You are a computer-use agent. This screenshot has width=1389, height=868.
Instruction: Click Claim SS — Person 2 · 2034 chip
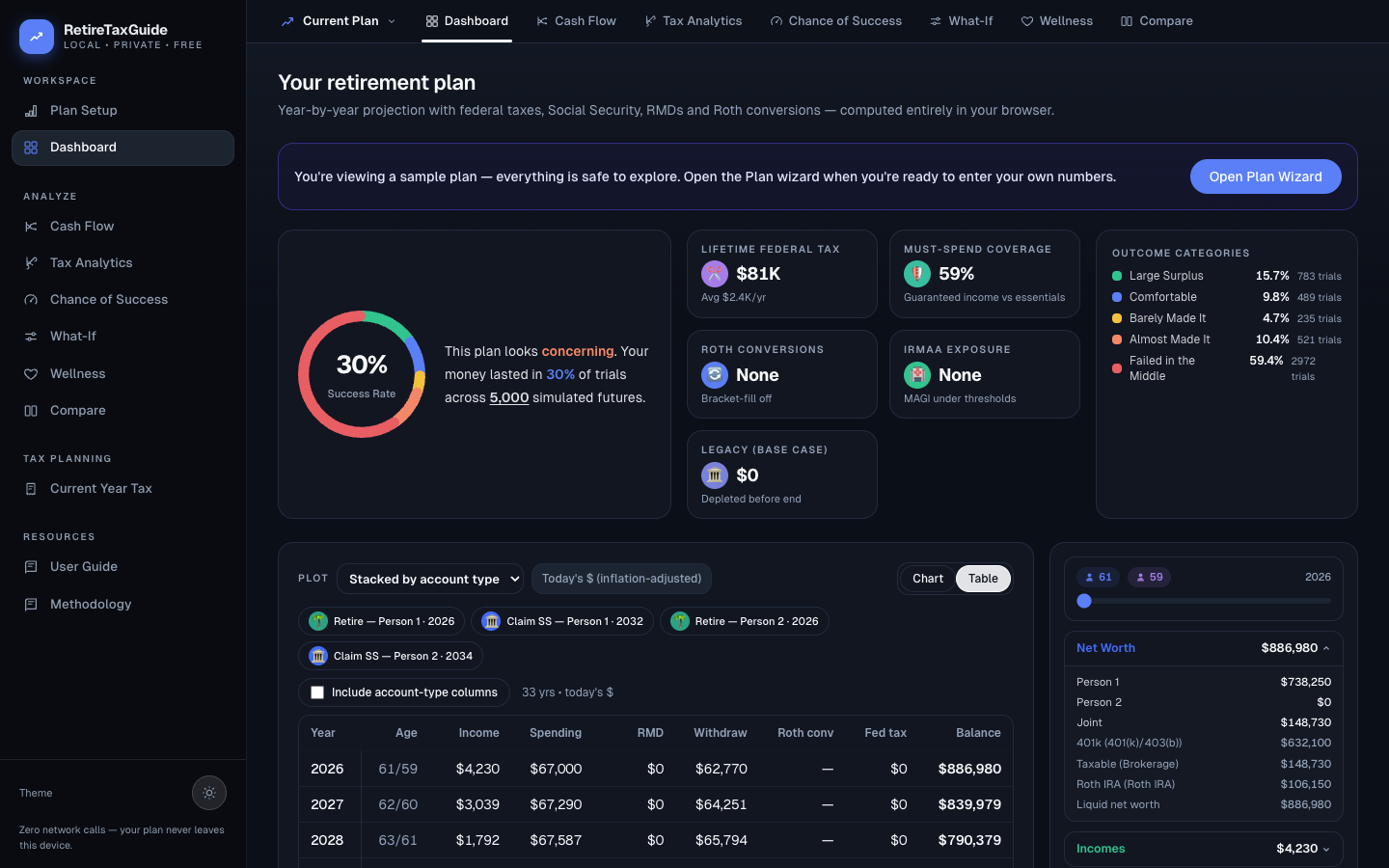click(x=391, y=656)
